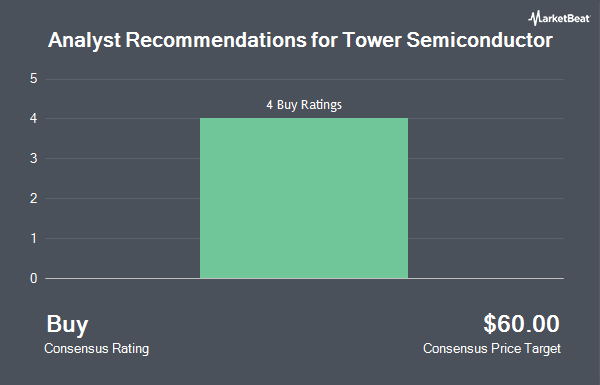Click the y-axis label 4
The width and height of the screenshot is (600, 385).
[x=34, y=119]
